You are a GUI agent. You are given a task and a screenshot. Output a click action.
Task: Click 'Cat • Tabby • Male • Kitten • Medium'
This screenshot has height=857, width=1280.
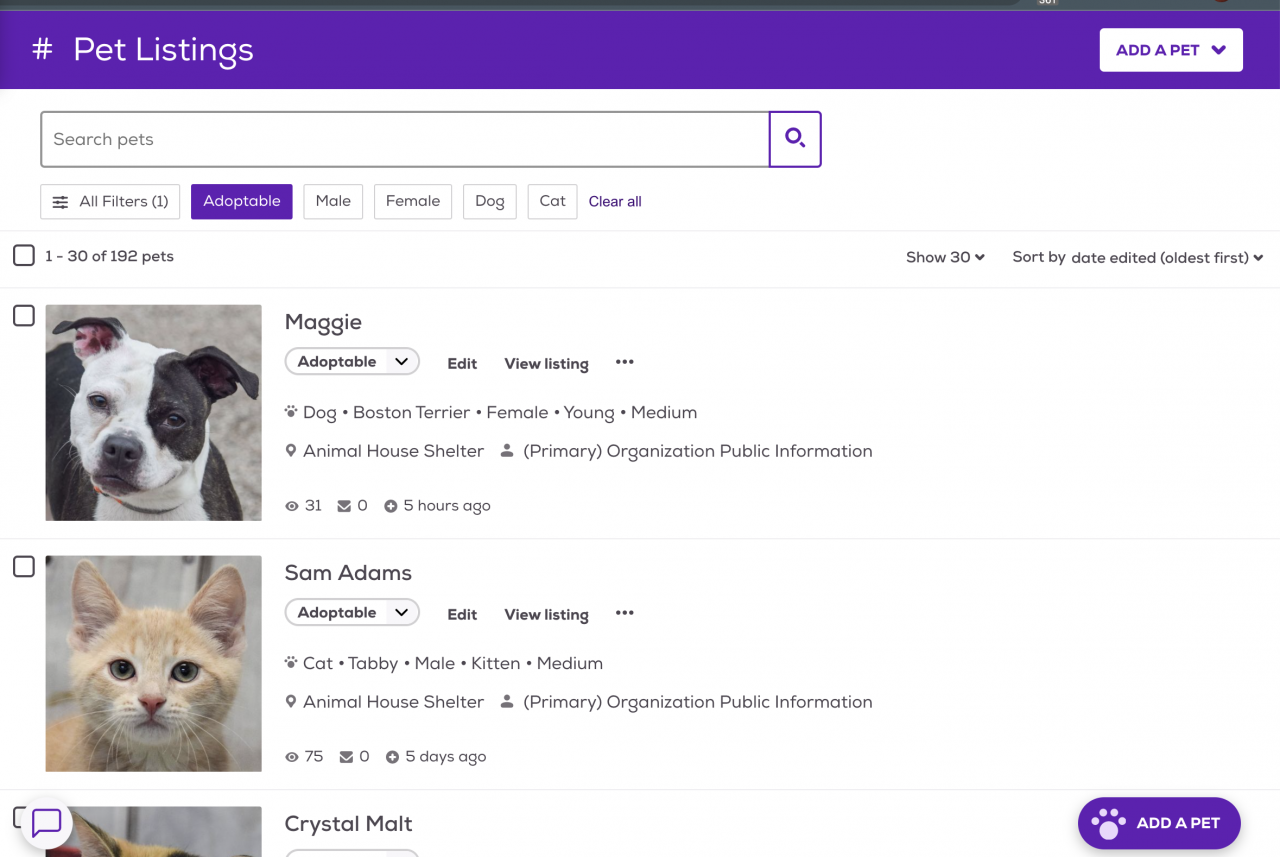tap(453, 663)
